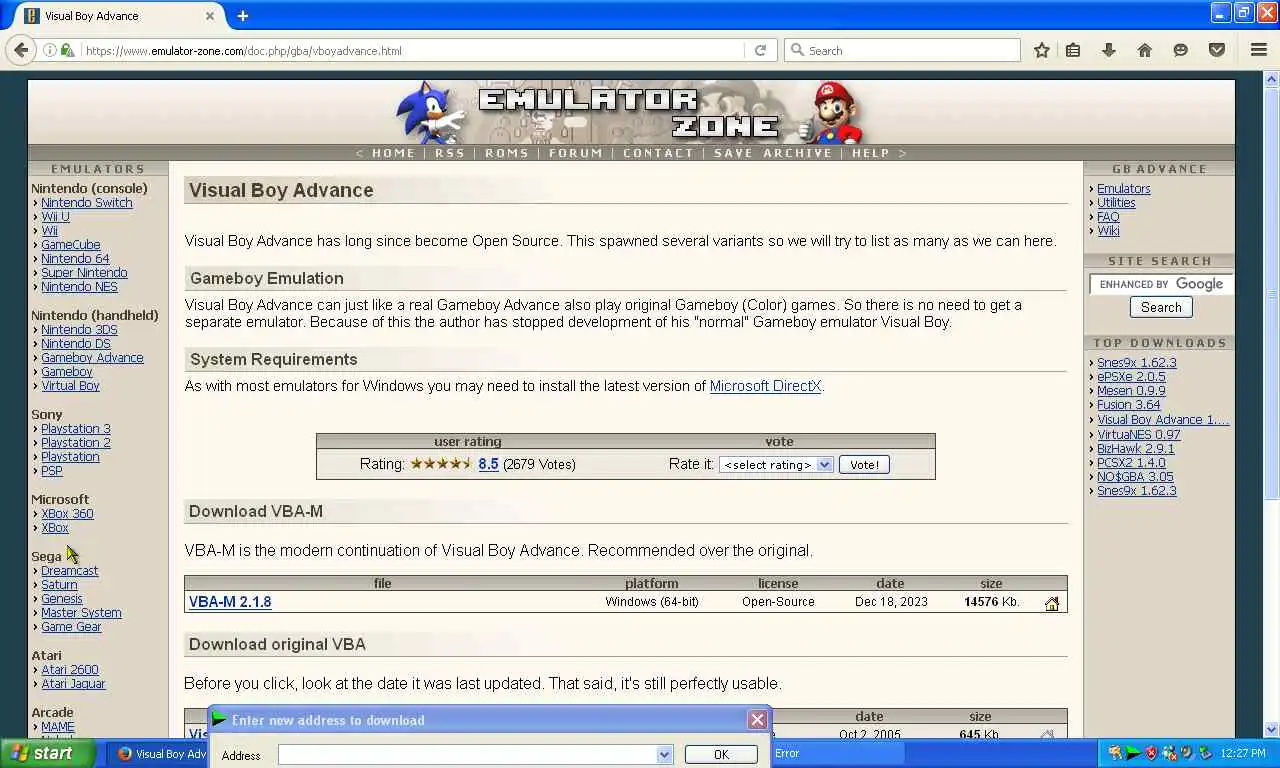1280x768 pixels.
Task: Click the site Search button
Action: [x=1161, y=307]
